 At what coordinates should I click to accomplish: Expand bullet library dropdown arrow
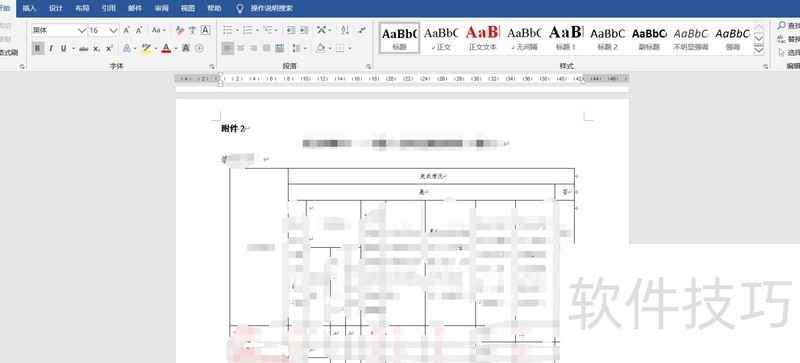tap(237, 30)
